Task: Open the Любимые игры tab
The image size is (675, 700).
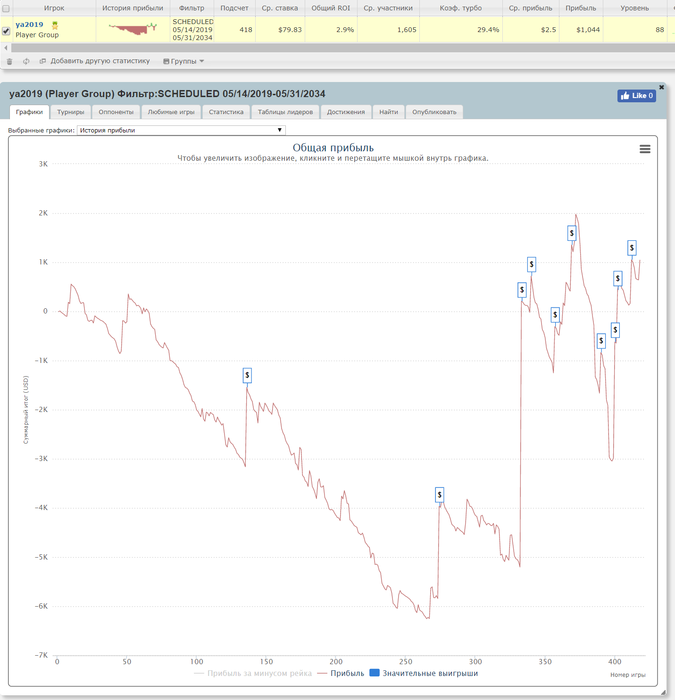Action: [x=171, y=112]
